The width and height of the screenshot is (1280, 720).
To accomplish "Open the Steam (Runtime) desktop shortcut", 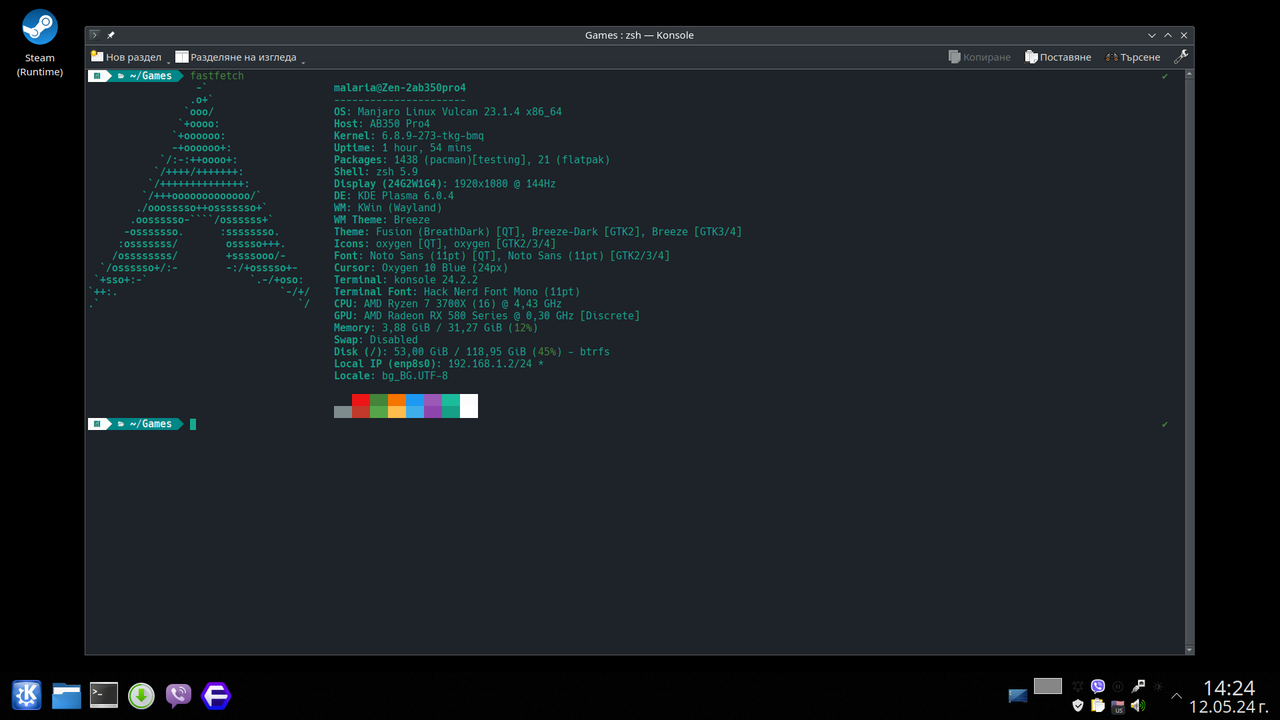I will (40, 43).
